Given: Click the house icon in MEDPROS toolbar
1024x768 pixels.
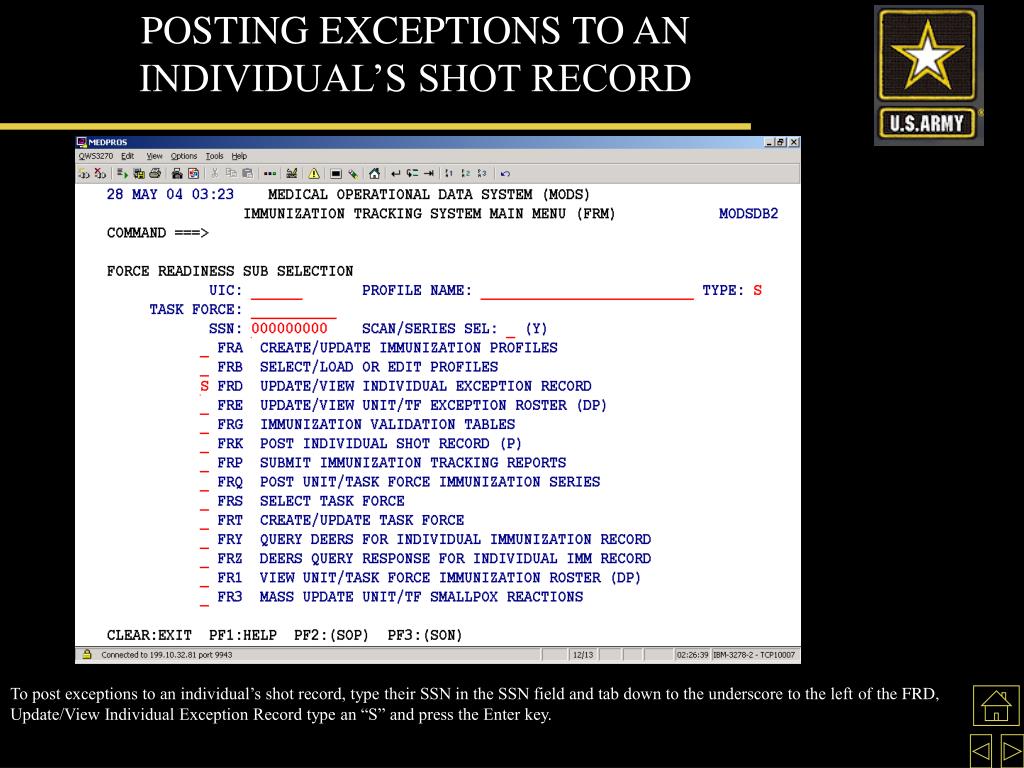Looking at the screenshot, I should [x=374, y=173].
